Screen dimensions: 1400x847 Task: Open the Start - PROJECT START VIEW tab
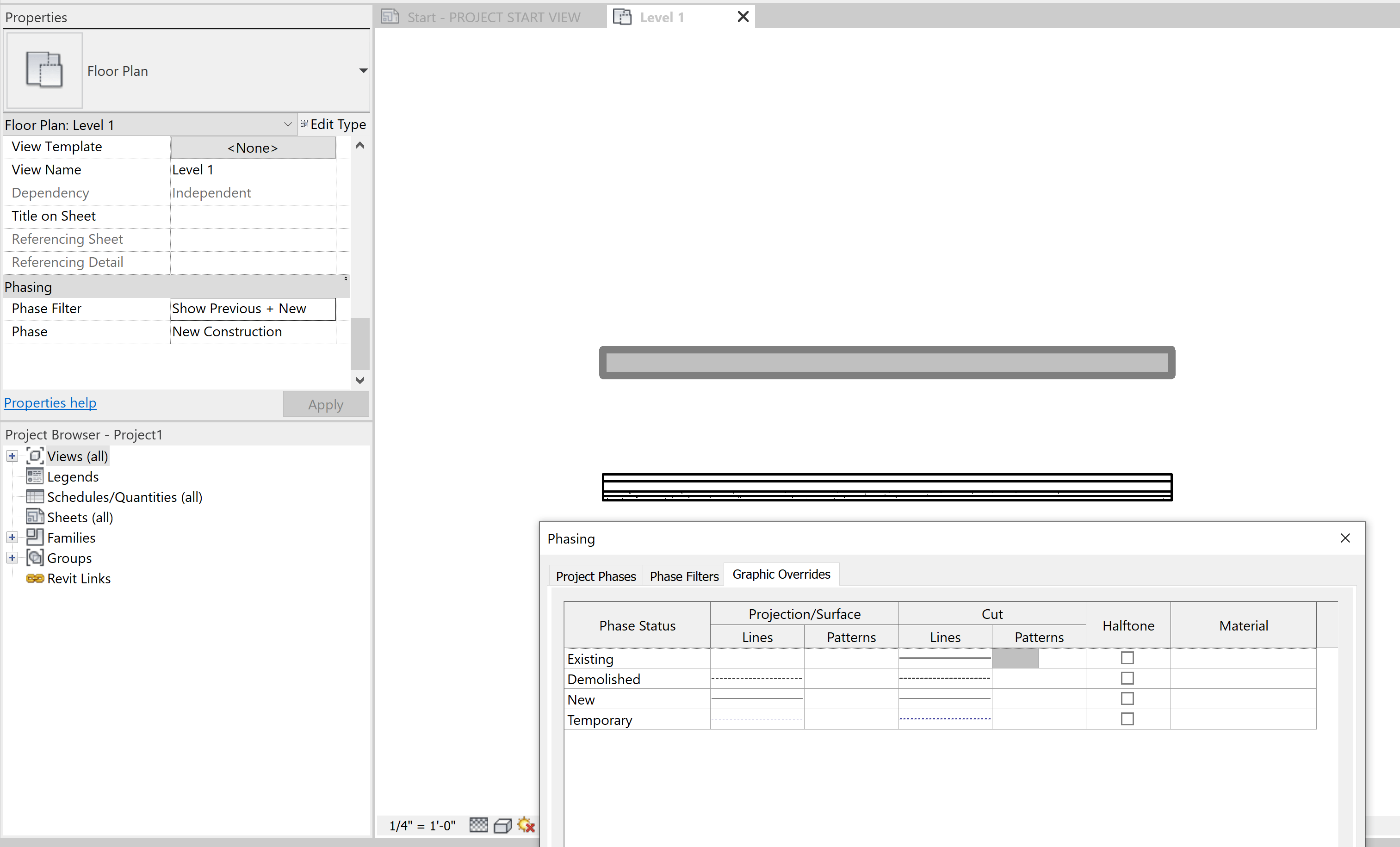(x=493, y=17)
